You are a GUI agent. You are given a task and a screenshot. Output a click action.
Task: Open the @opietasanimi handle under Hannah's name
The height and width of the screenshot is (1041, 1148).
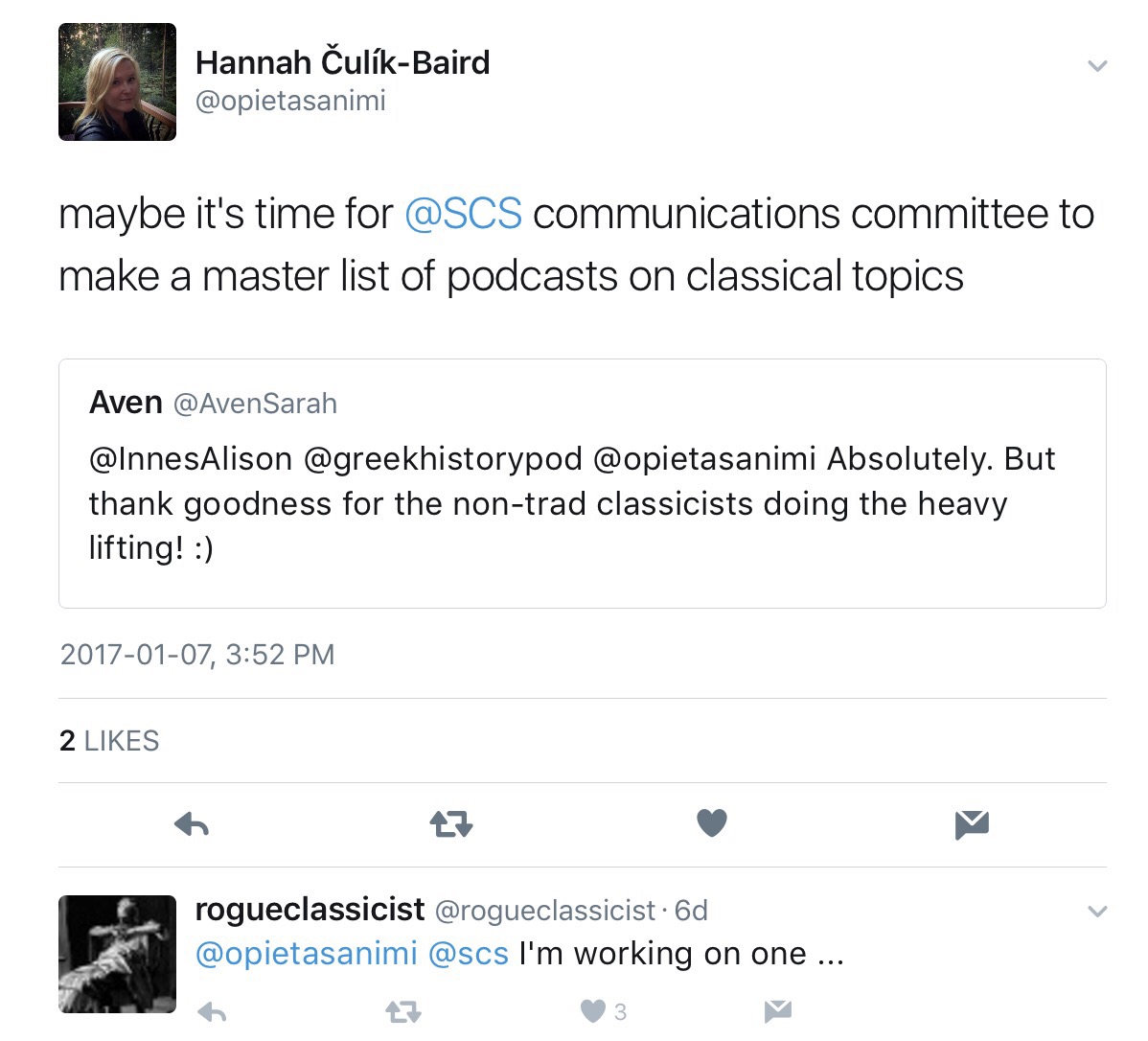[x=290, y=101]
